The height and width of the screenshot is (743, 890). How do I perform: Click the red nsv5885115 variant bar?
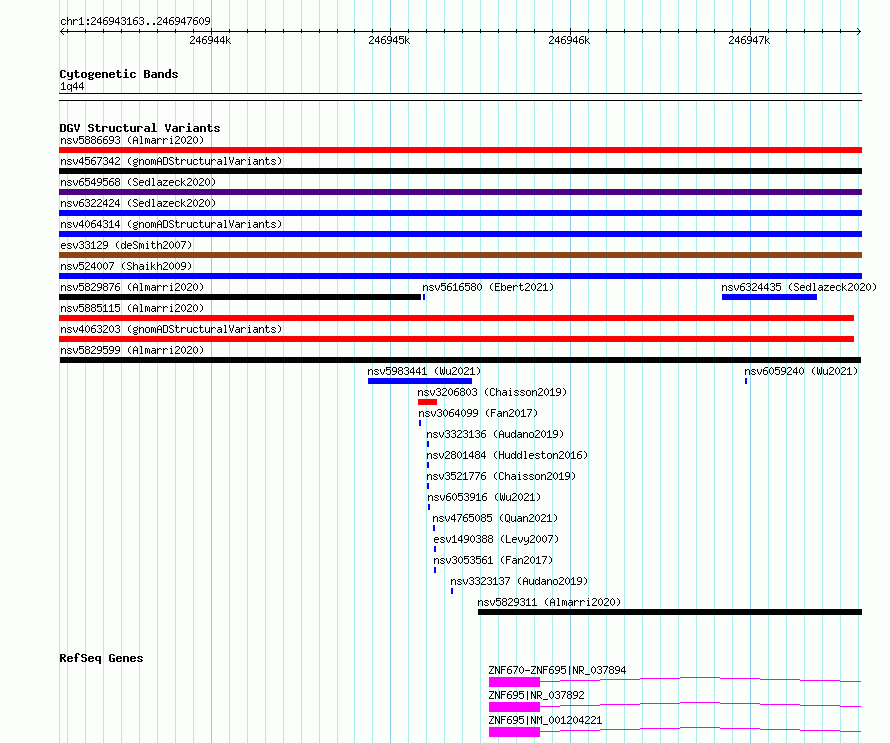coord(456,318)
